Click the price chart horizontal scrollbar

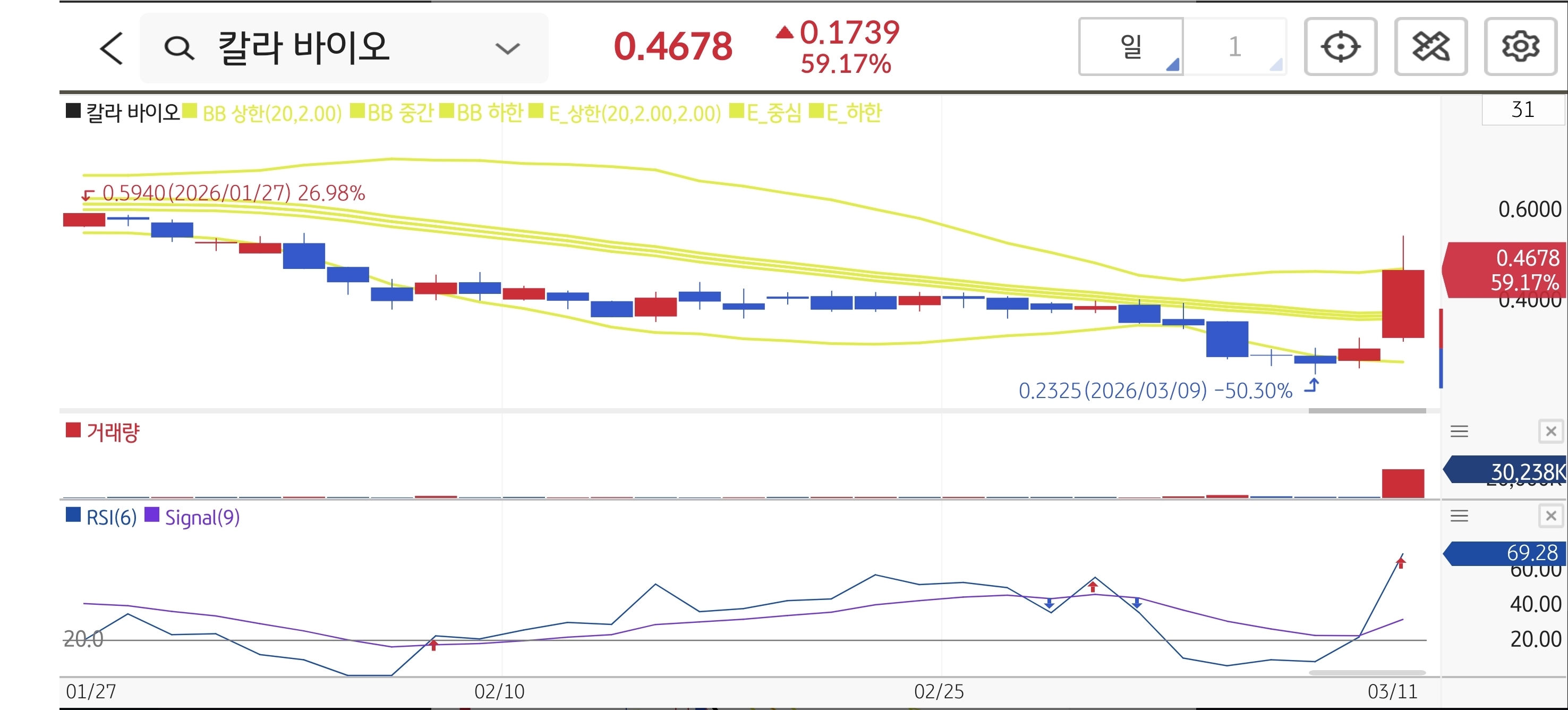click(x=1367, y=411)
